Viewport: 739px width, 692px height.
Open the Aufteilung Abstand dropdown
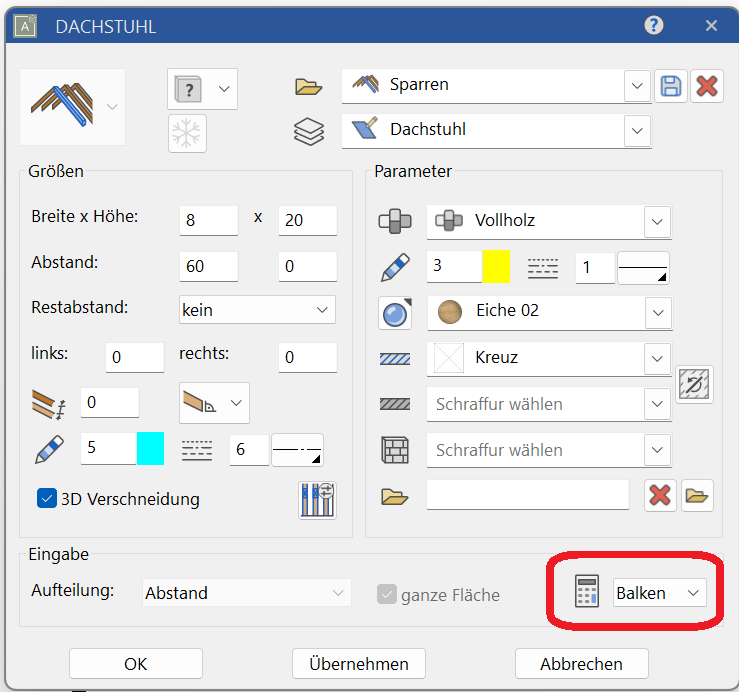click(246, 593)
